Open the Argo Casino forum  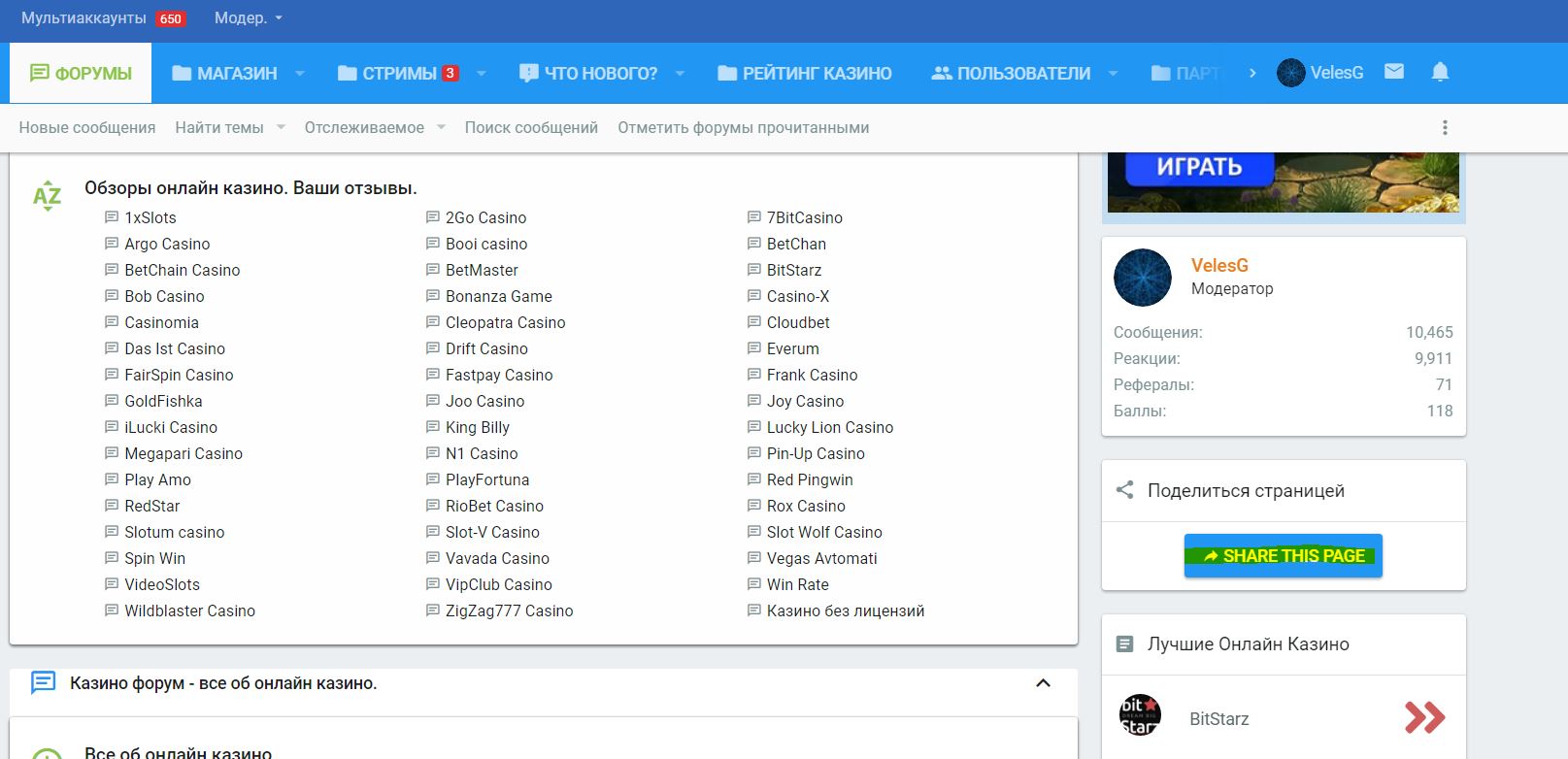click(x=167, y=244)
